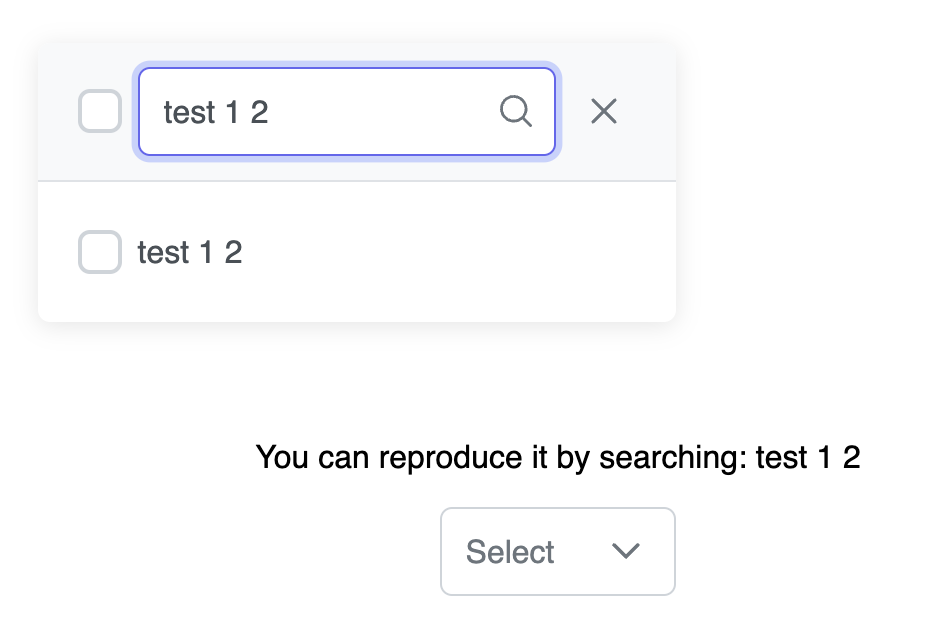Expand the Select combo box below the text
Viewport: 952px width, 626px height.
click(557, 551)
